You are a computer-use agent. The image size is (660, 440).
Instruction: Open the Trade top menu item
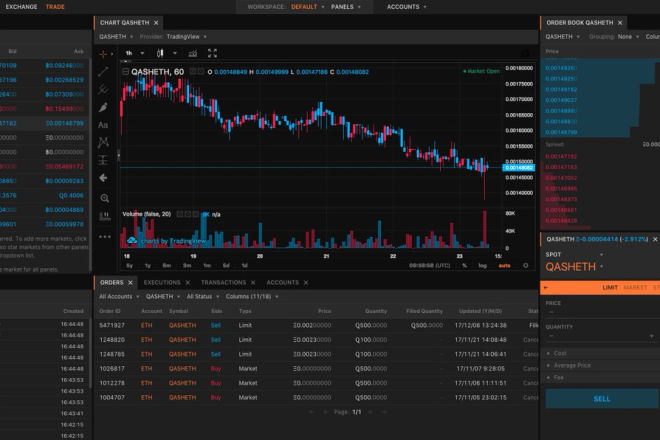55,7
